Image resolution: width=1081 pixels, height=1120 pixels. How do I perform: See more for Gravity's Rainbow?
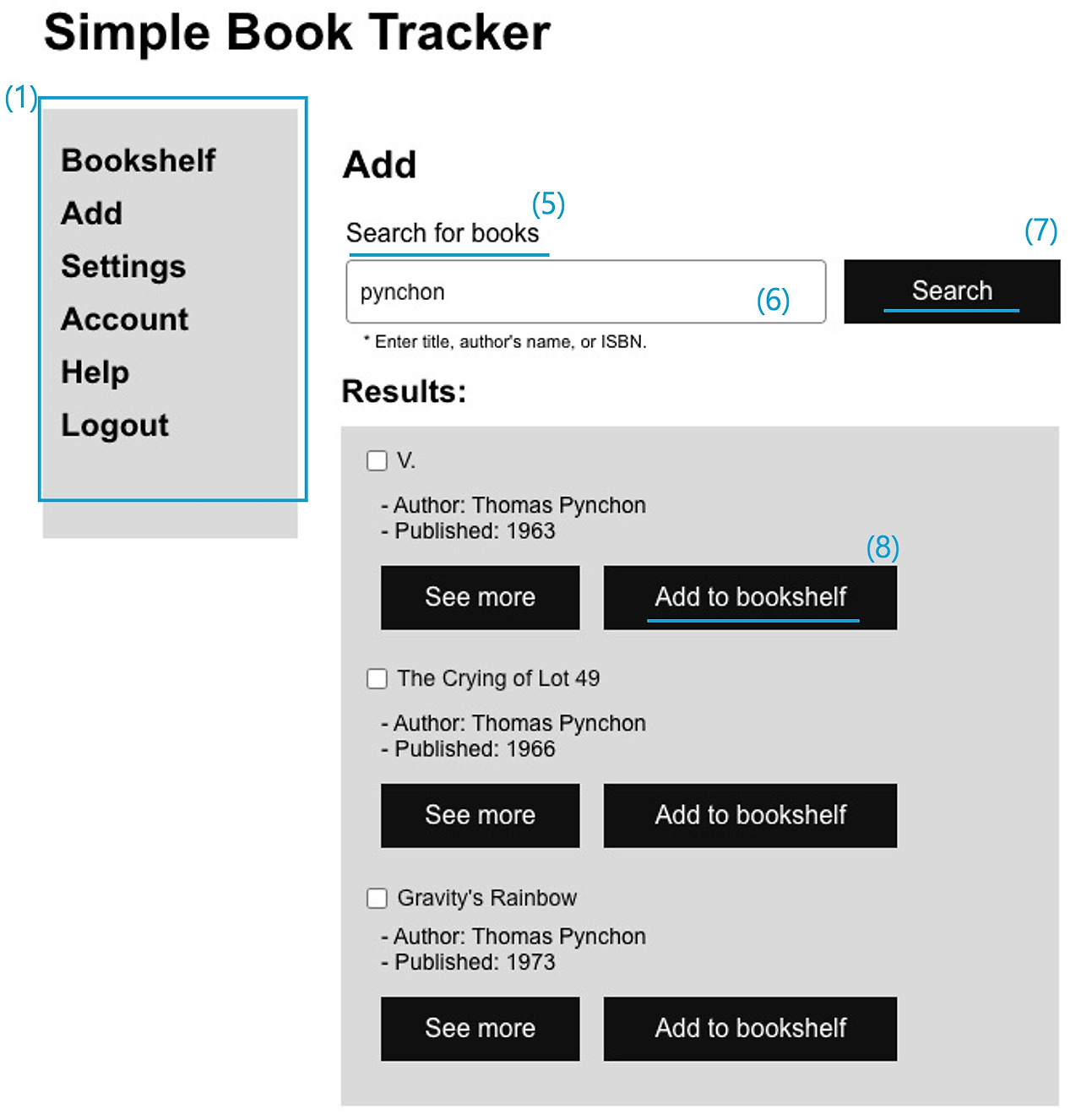click(481, 1029)
